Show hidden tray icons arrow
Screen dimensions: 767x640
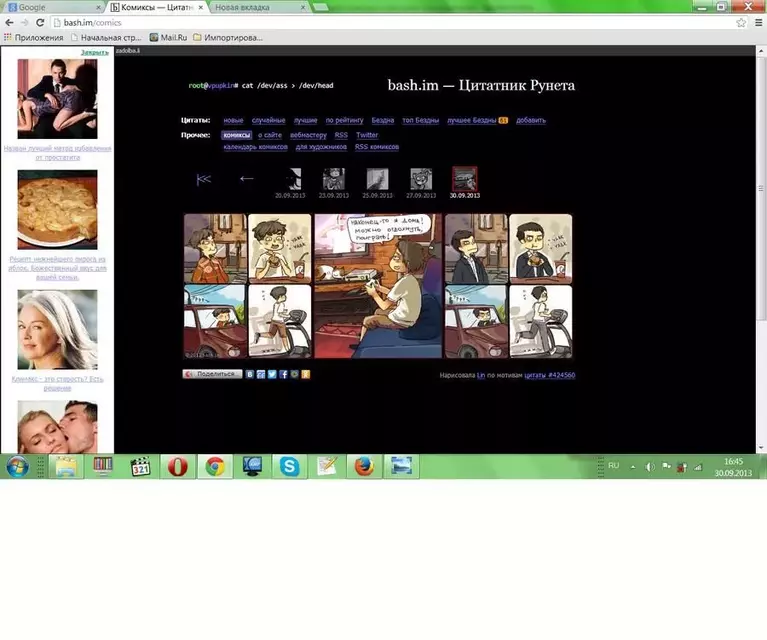(x=633, y=467)
